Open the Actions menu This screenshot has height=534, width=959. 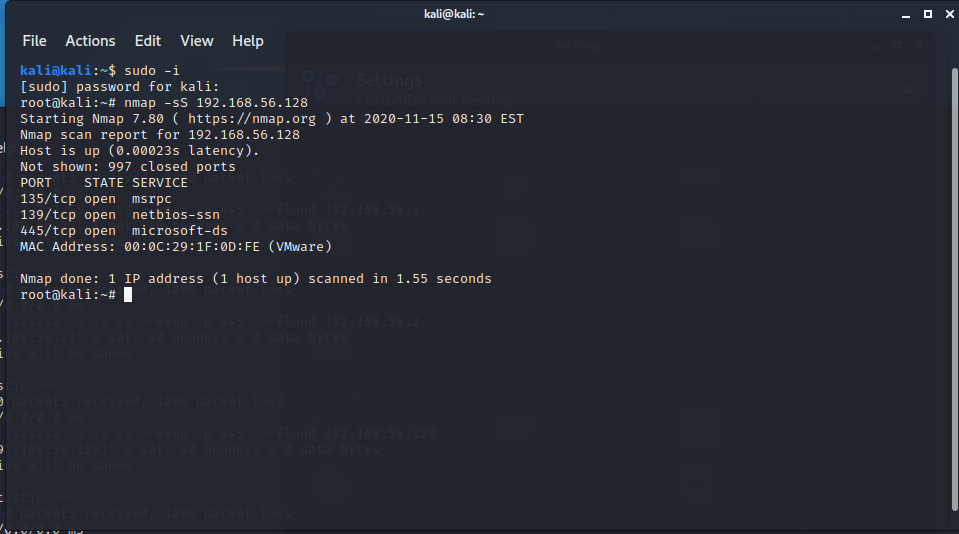(90, 41)
